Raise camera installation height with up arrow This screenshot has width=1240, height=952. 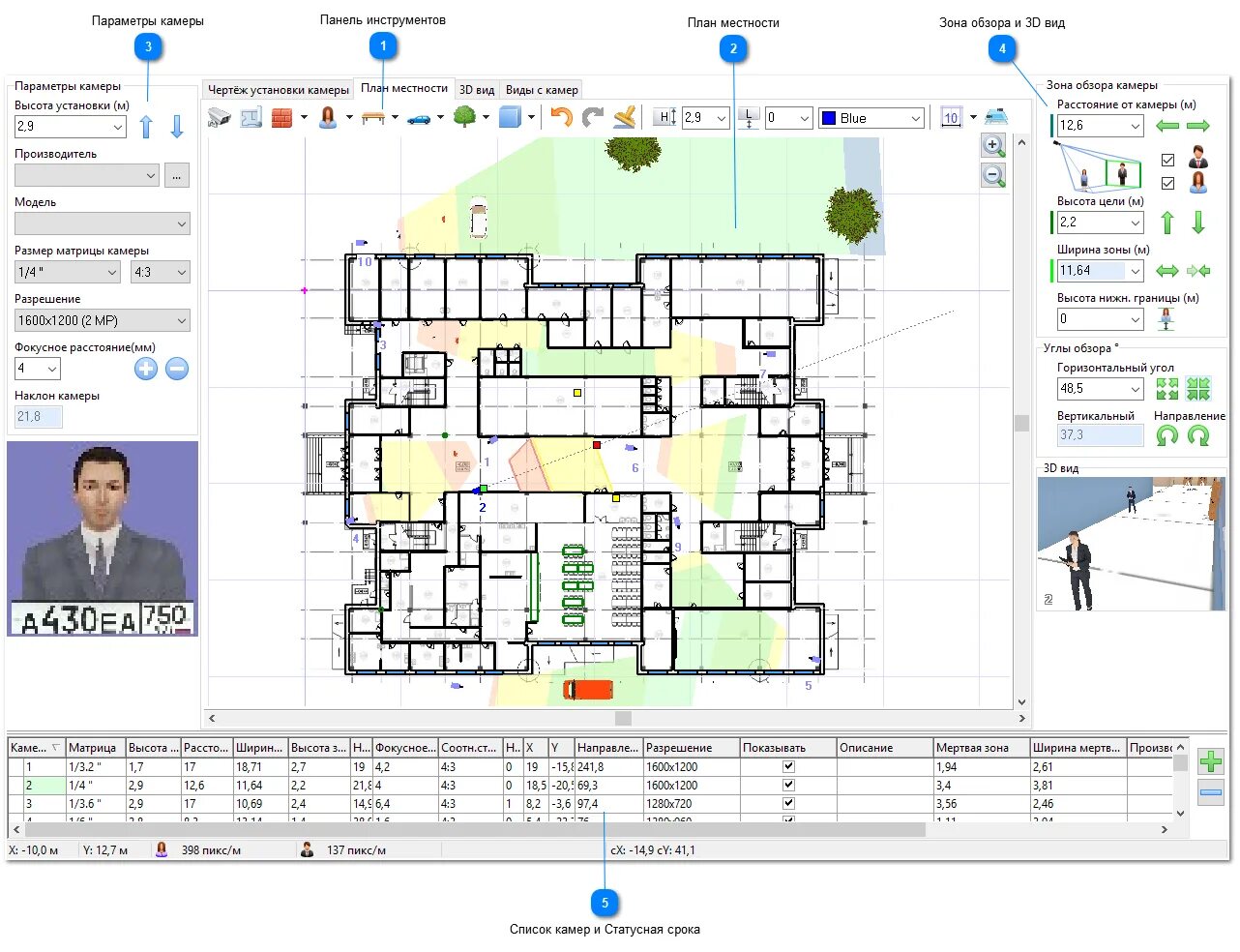pos(146,127)
